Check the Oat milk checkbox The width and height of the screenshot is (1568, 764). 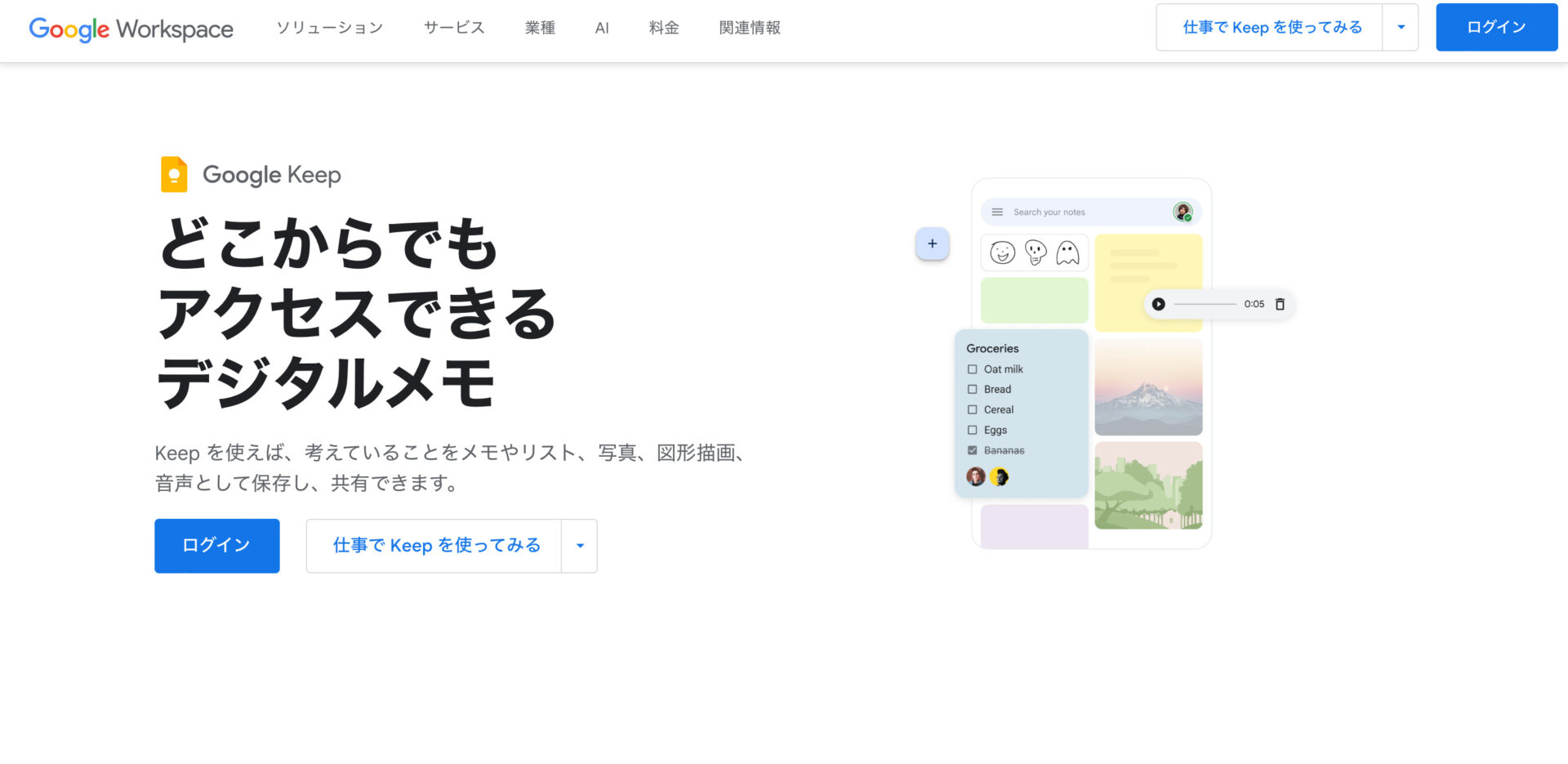point(972,369)
